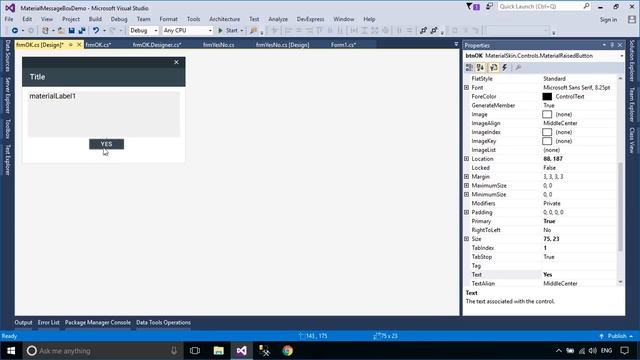Select the Text property value 'Yes'

548,275
